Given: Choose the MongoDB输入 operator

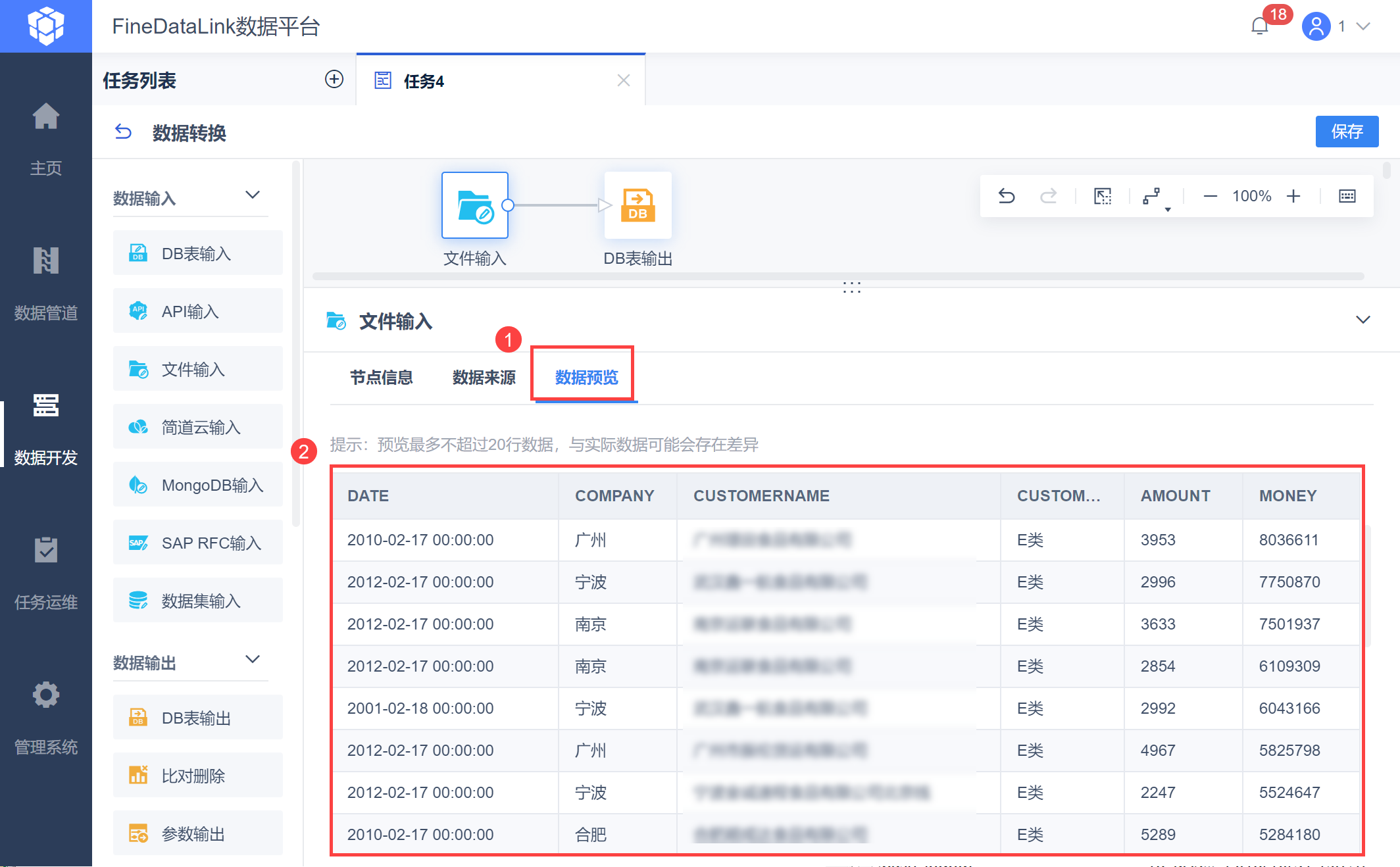Looking at the screenshot, I should (x=198, y=485).
